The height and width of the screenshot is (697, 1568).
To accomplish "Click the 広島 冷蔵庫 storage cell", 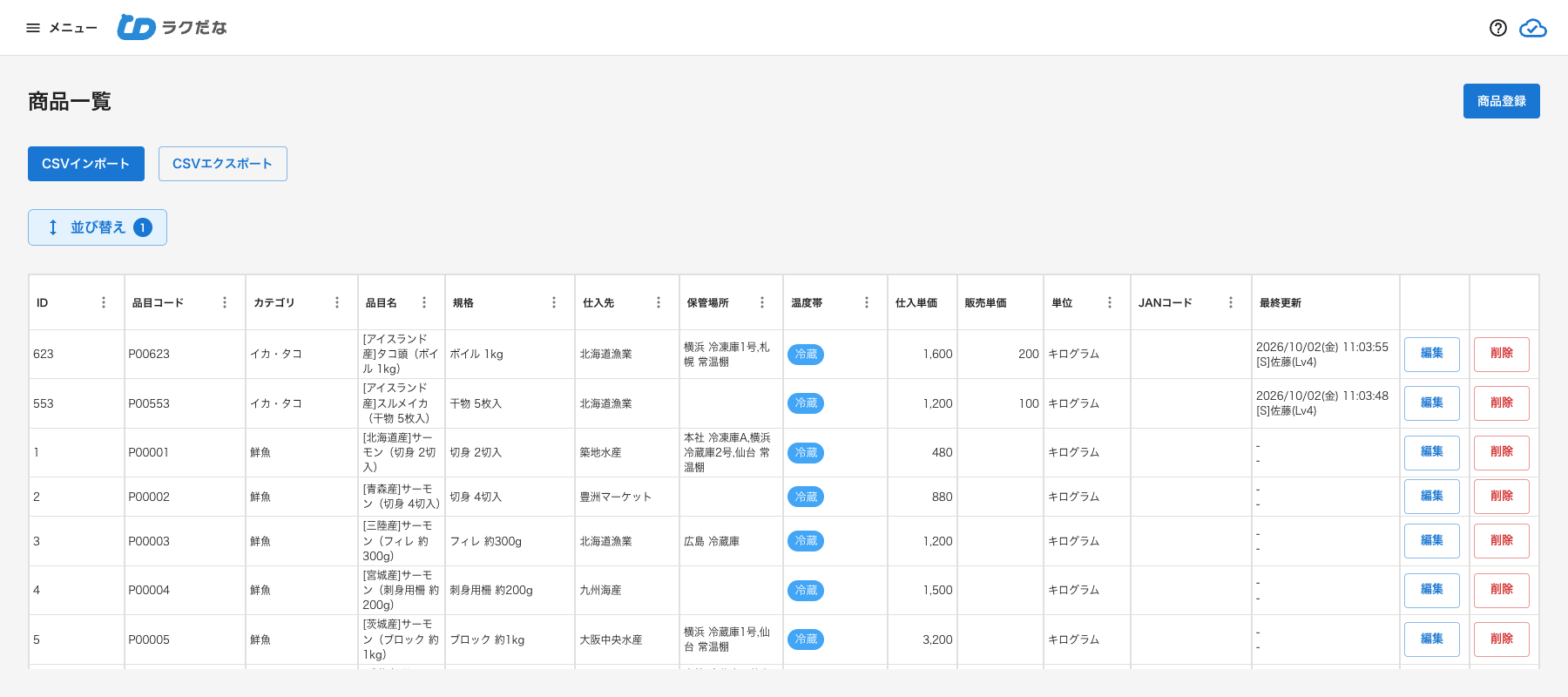I will tap(731, 541).
